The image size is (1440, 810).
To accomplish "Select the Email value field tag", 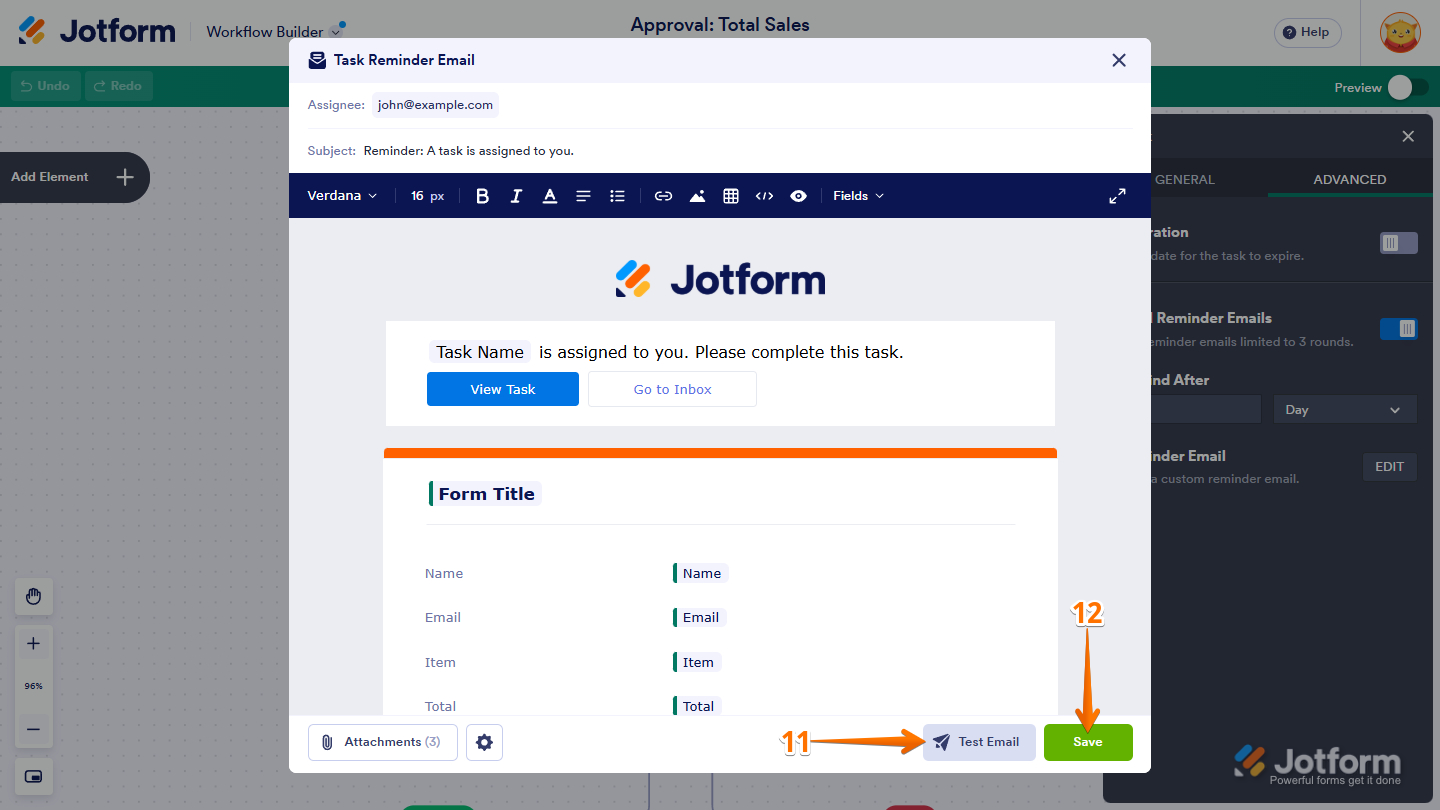I will coord(700,617).
